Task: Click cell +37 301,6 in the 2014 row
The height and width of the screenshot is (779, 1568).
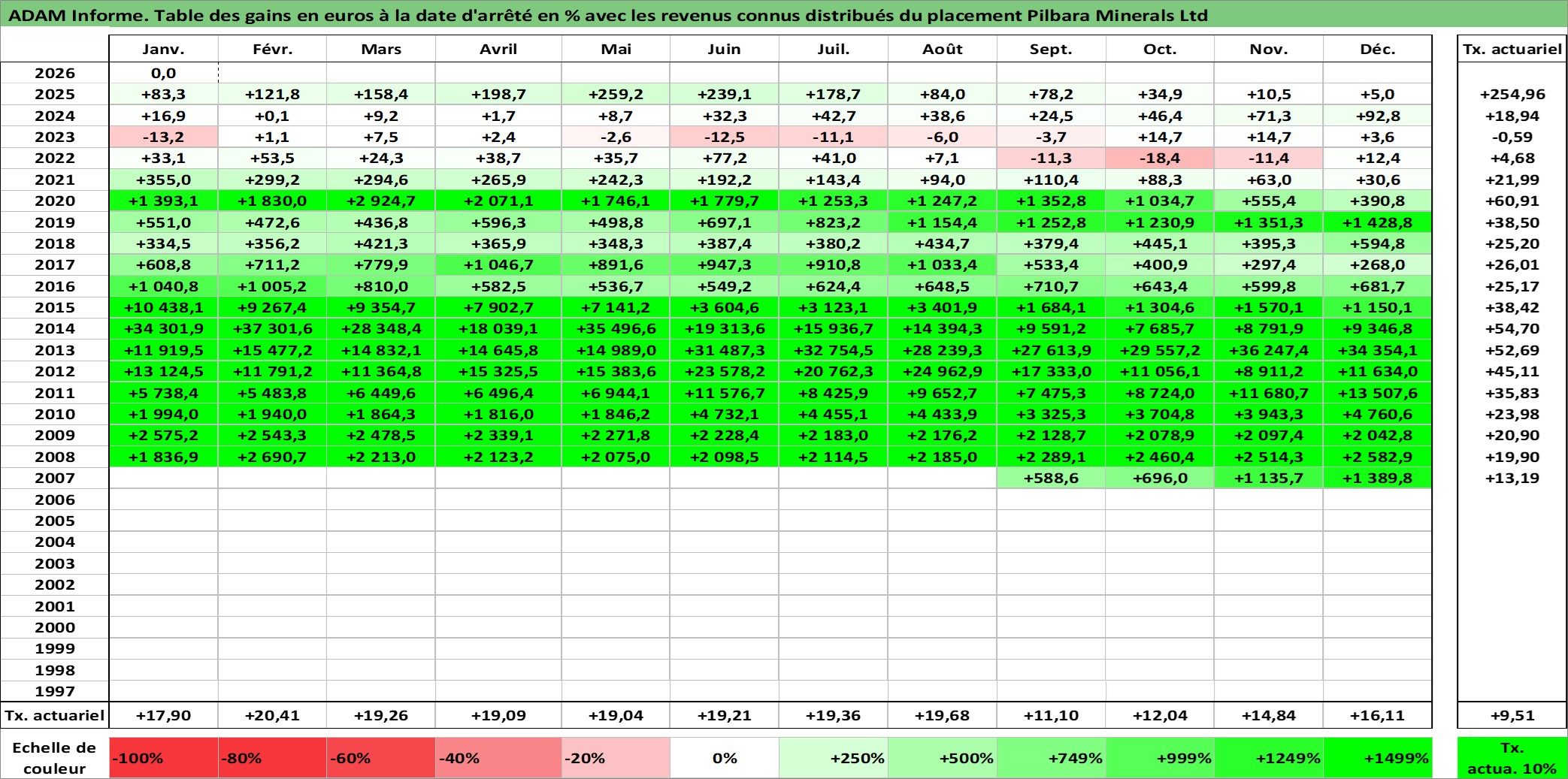Action: tap(272, 328)
